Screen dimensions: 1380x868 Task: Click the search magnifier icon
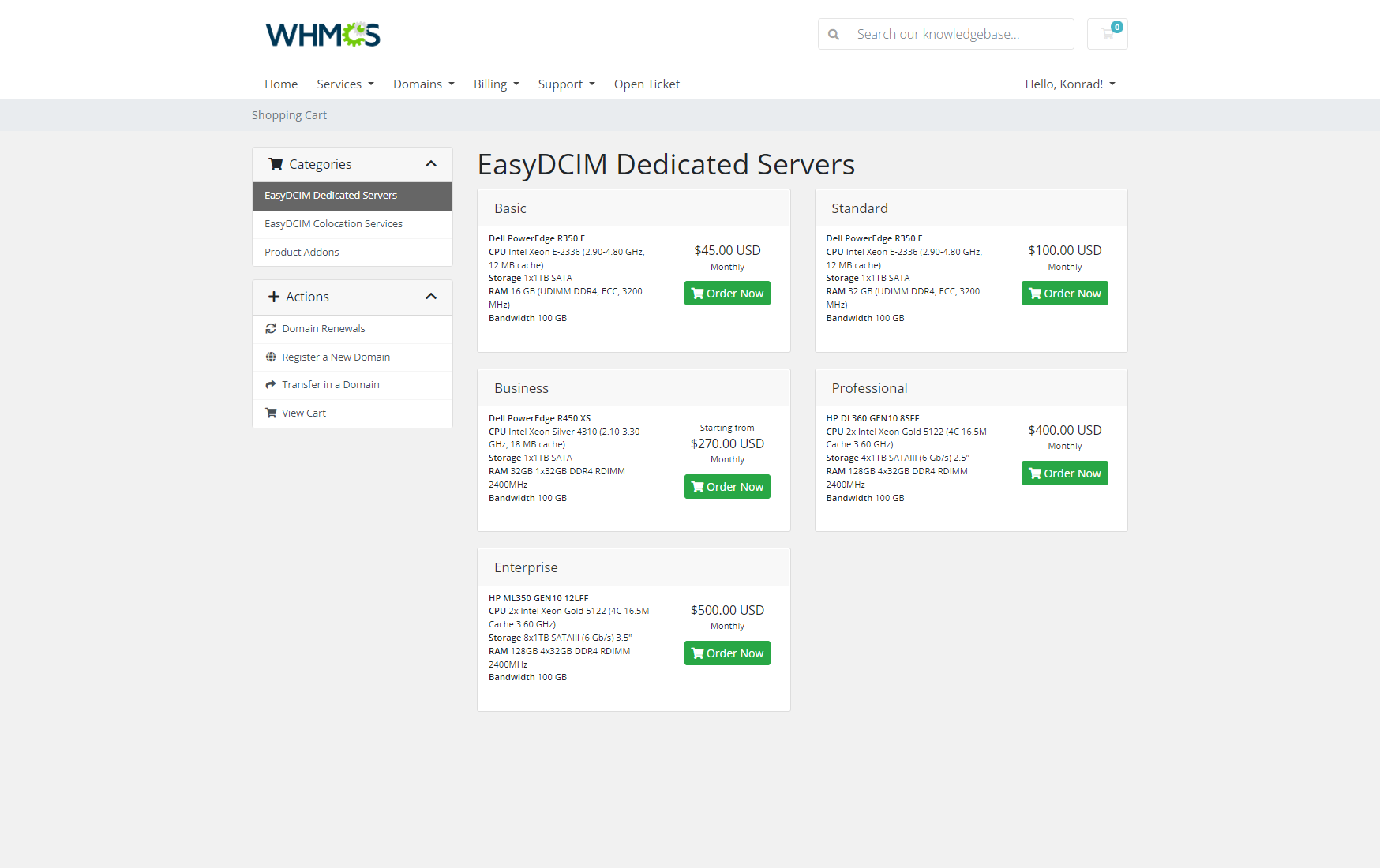[834, 35]
